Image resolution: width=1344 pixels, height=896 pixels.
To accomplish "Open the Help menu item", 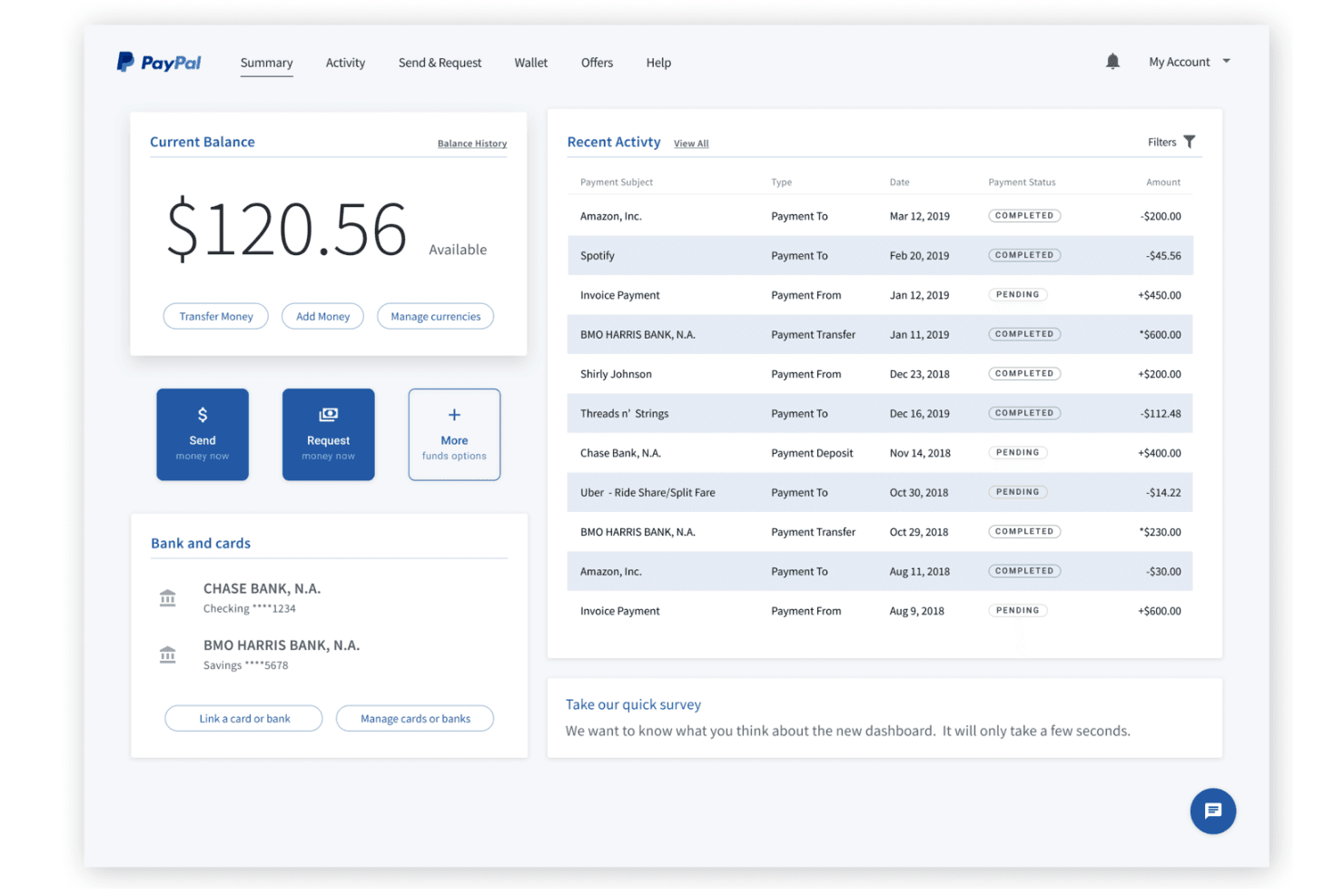I will 658,63.
